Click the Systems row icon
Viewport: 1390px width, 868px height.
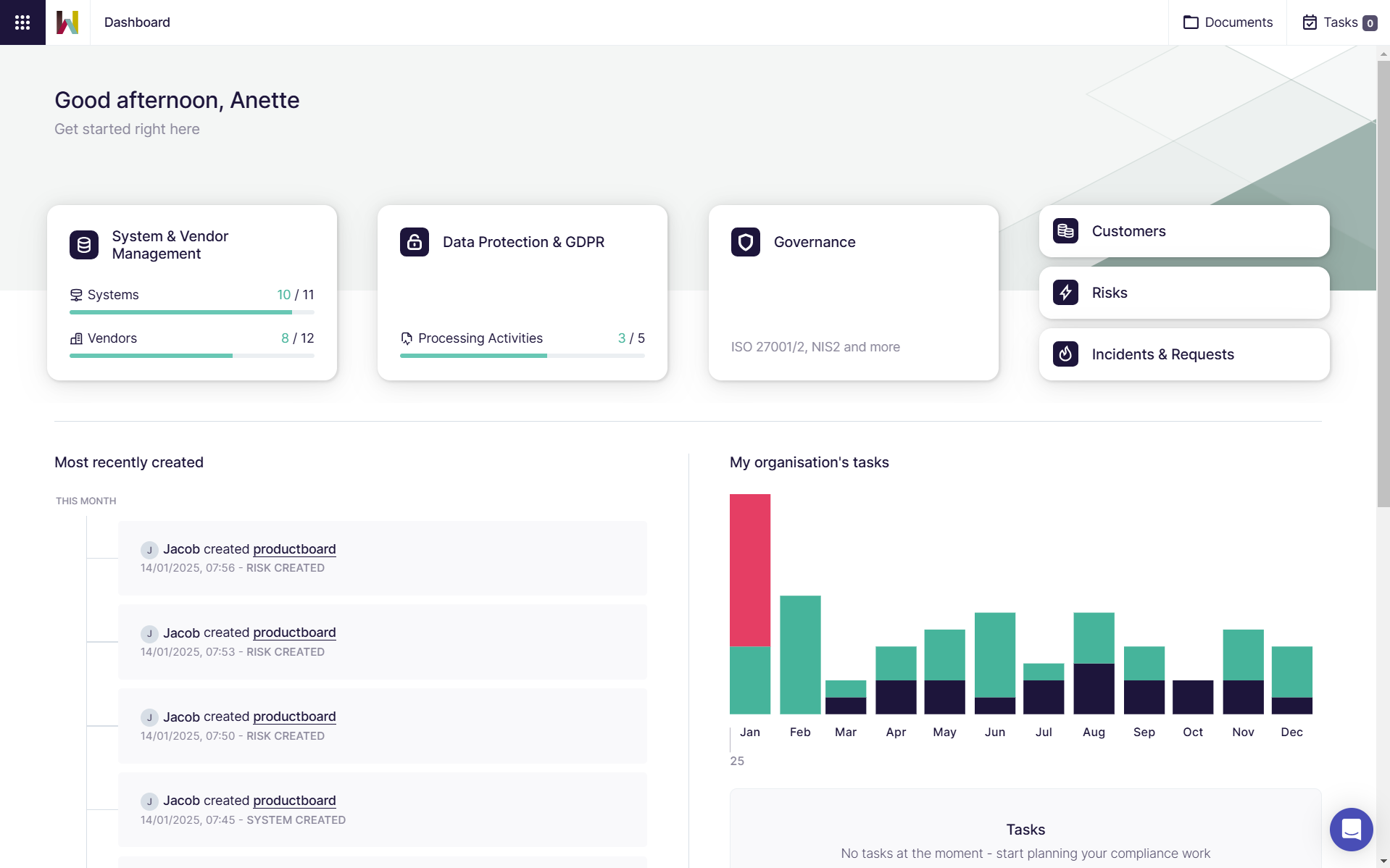(76, 295)
